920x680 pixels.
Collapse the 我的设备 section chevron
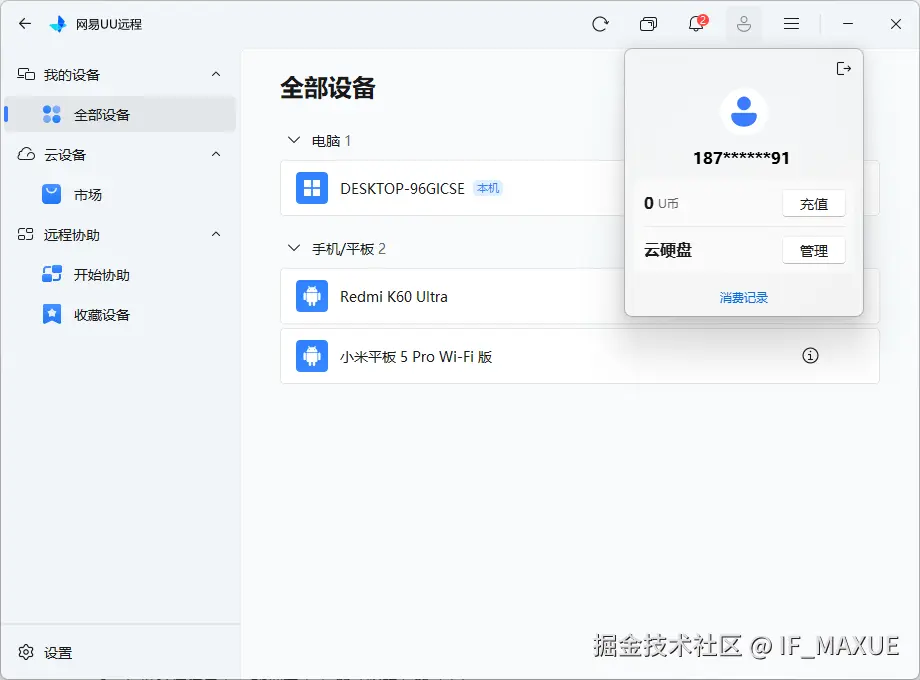[x=216, y=75]
